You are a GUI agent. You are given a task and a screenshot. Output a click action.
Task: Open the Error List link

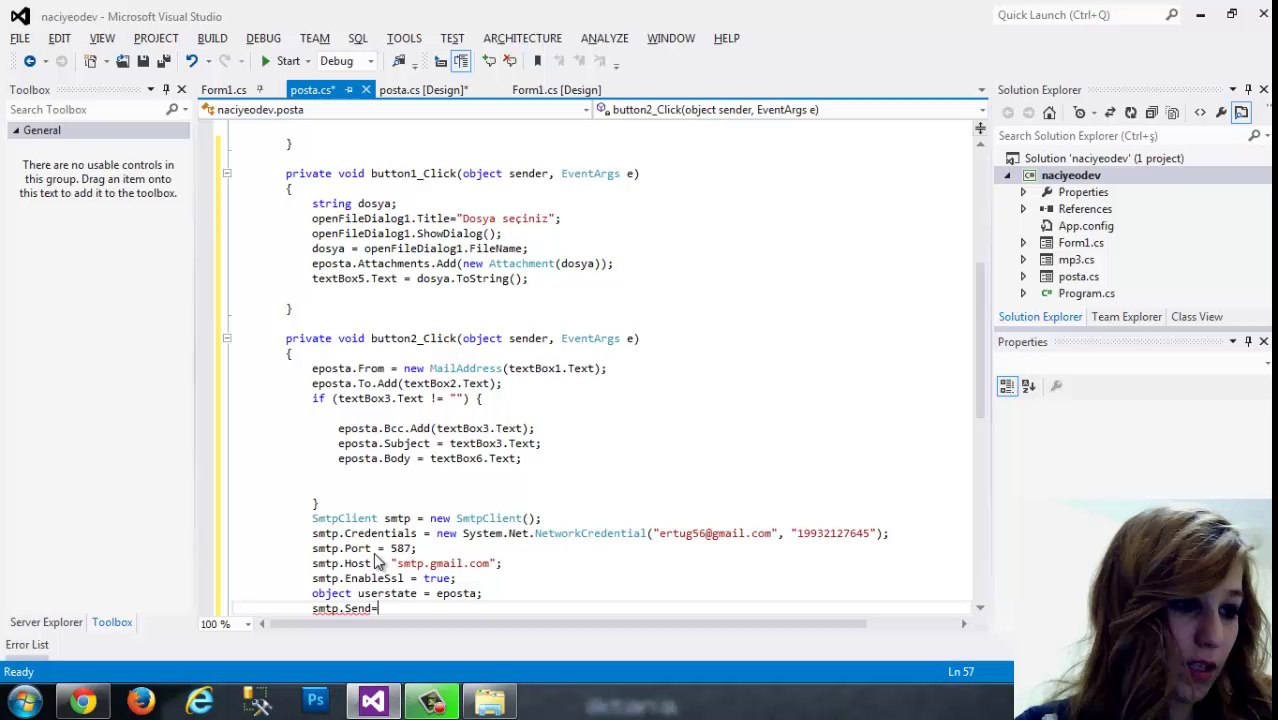tap(27, 645)
